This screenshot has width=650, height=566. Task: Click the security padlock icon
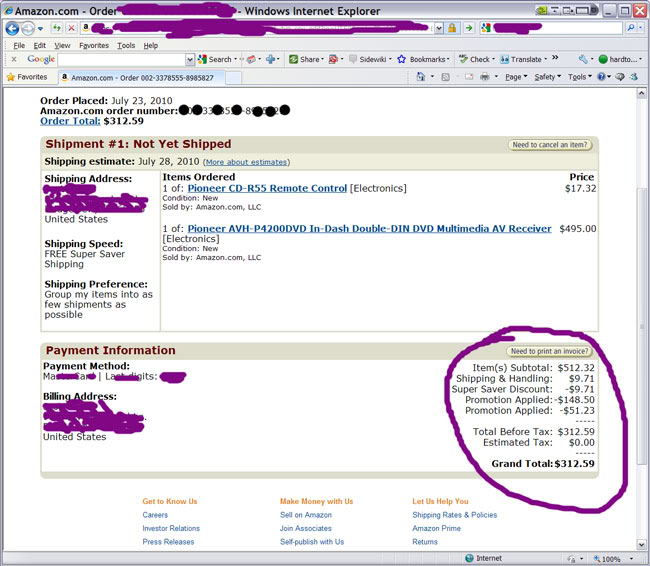click(x=452, y=28)
